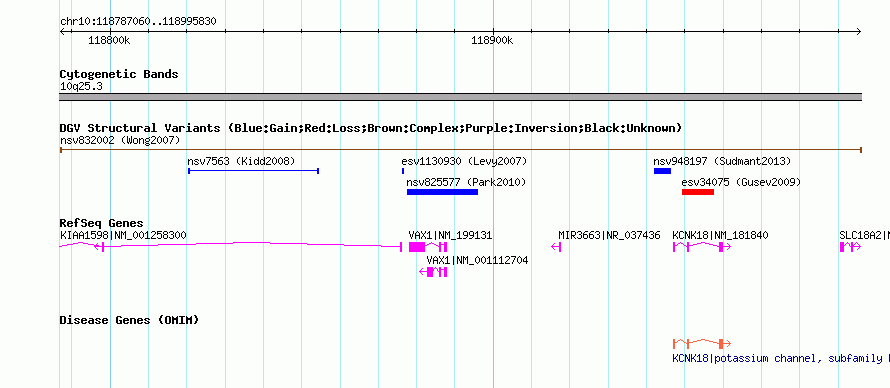Click the DGV Structural Variants track title
The image size is (890, 388).
[x=370, y=128]
